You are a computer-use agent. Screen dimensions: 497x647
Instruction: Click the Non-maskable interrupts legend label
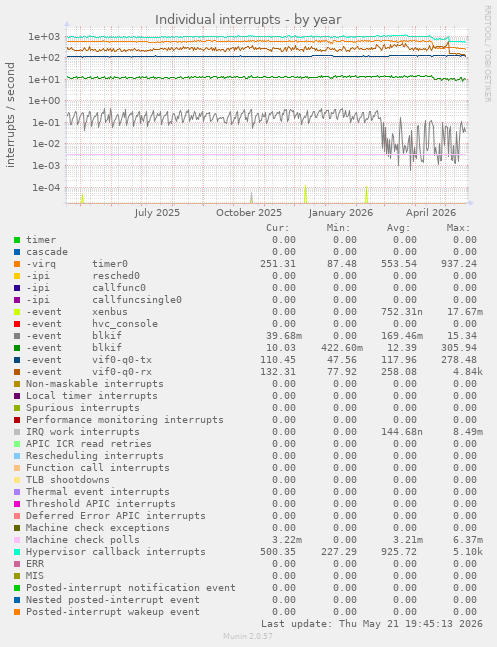[x=95, y=384]
